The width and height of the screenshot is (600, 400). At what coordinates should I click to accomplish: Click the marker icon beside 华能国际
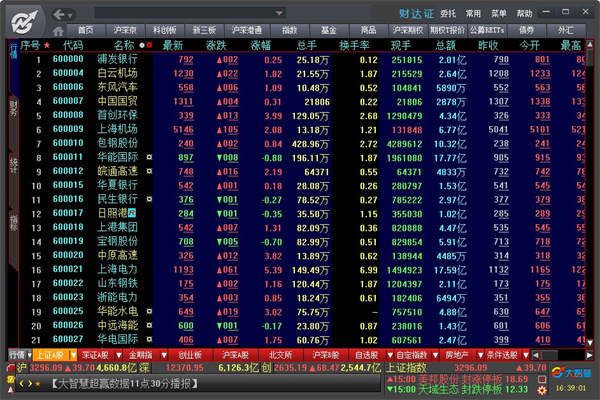(x=149, y=157)
